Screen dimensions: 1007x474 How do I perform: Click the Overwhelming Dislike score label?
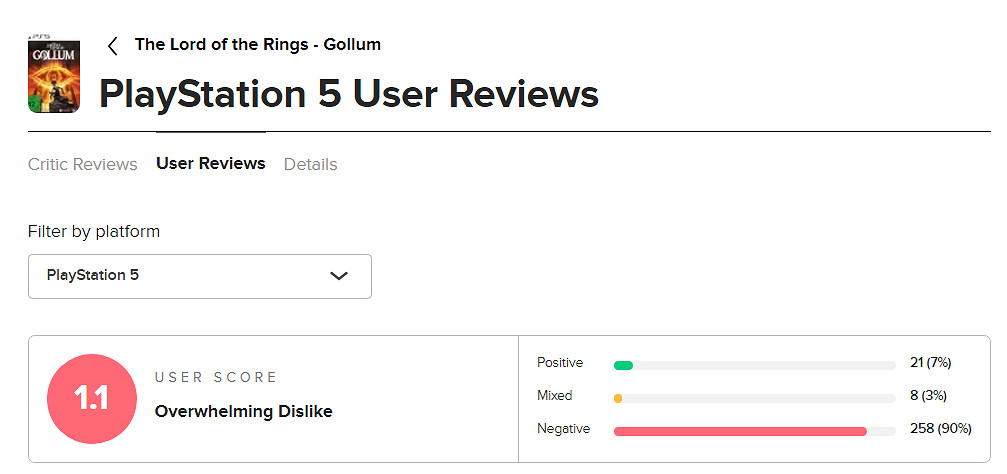pos(243,412)
